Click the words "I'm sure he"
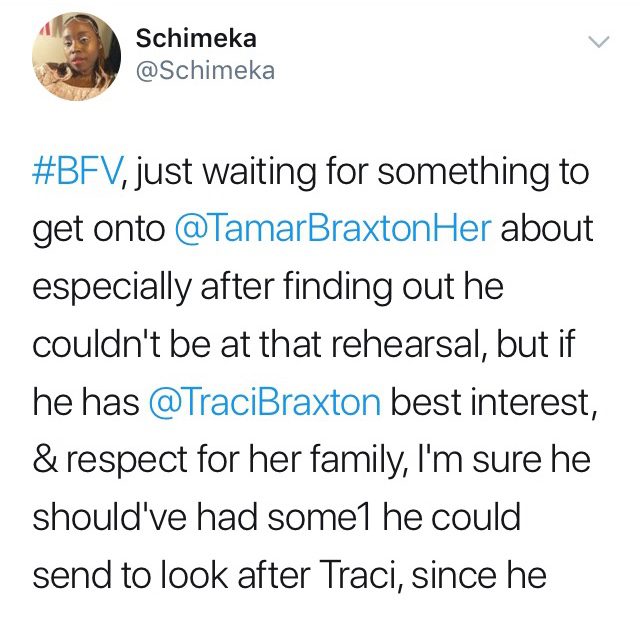 point(500,459)
